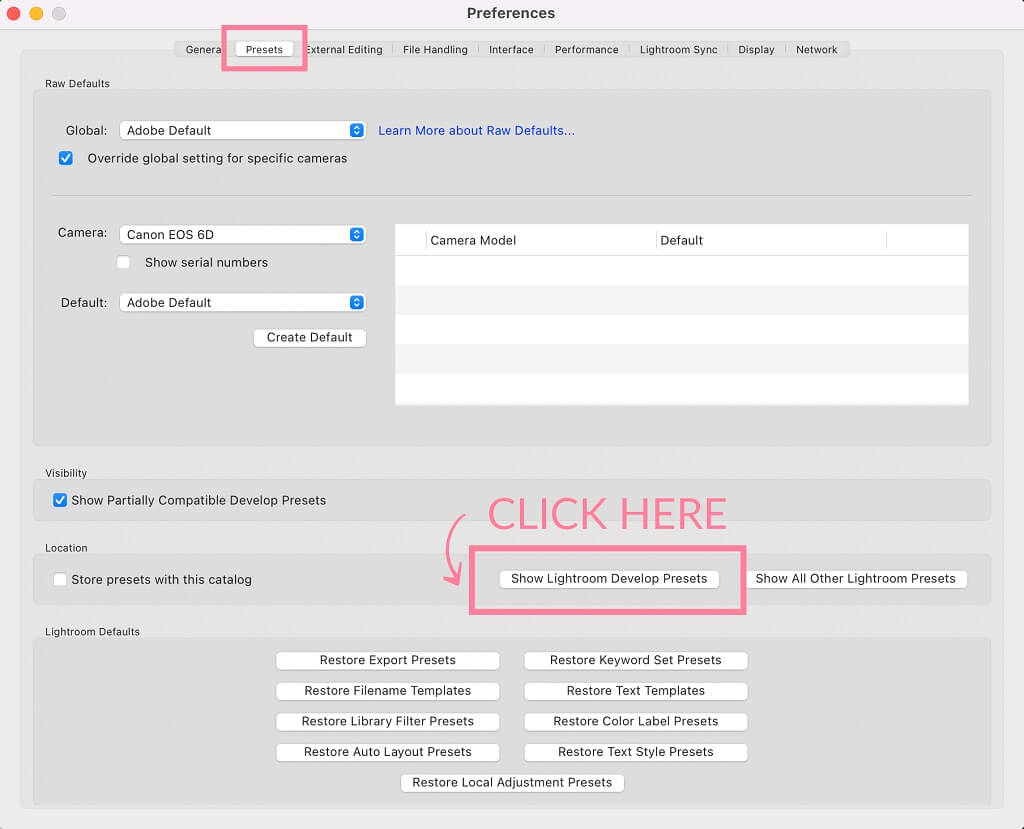Click Restore Local Adjustment Presets button

[x=512, y=783]
